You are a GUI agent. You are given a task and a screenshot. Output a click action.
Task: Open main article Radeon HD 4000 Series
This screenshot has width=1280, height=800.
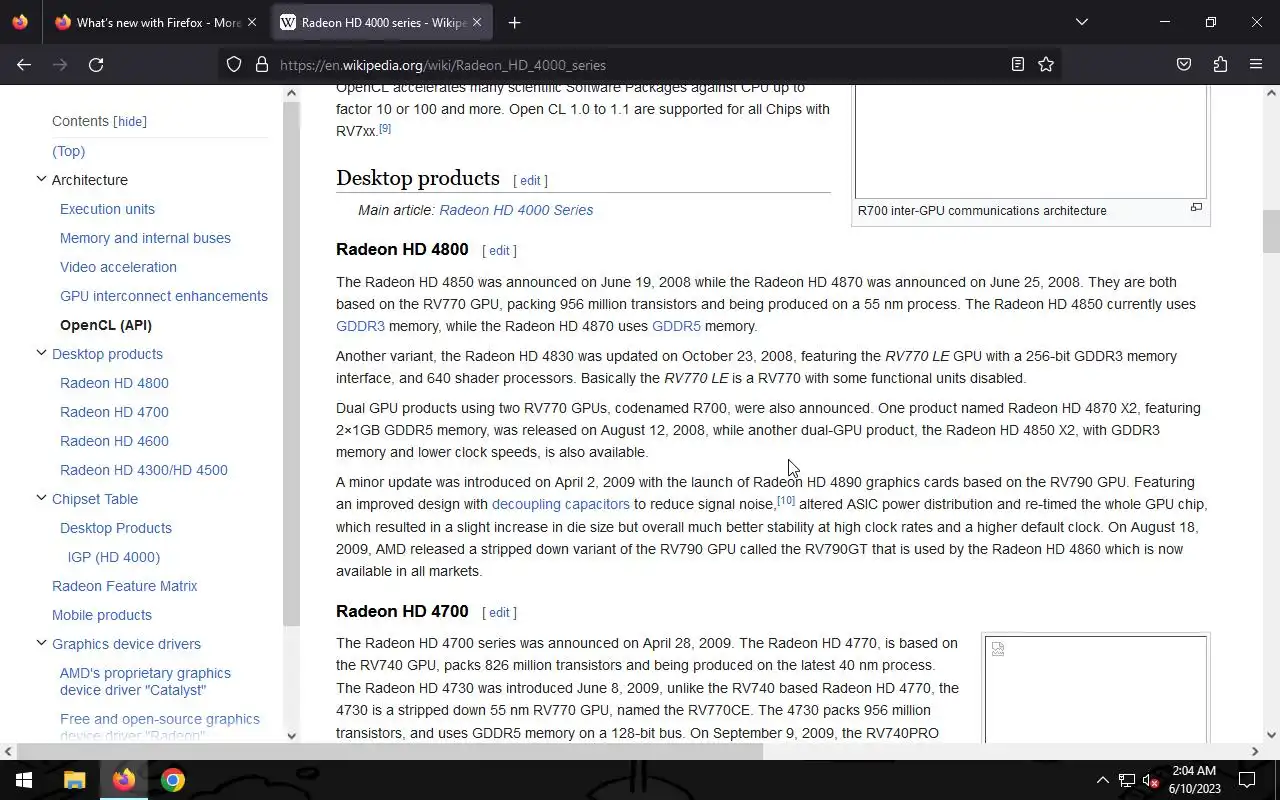pyautogui.click(x=516, y=210)
